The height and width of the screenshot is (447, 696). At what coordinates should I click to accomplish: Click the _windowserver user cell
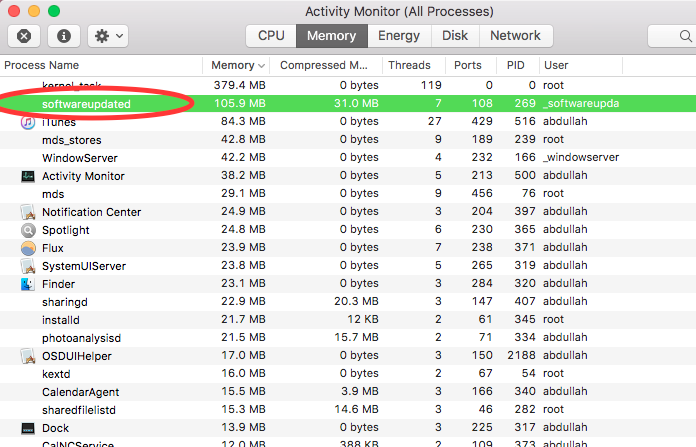click(x=581, y=158)
